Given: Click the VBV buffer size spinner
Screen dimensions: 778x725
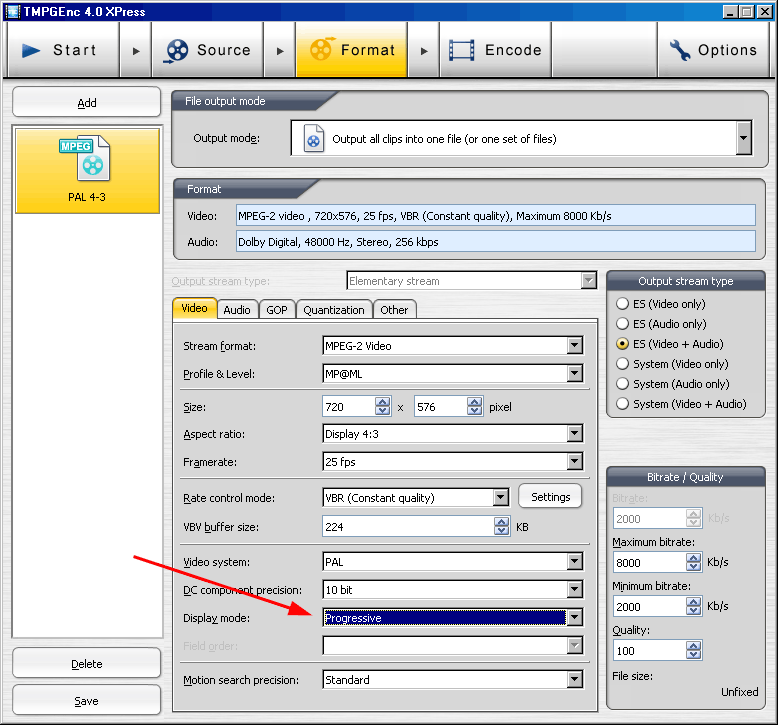Looking at the screenshot, I should pyautogui.click(x=502, y=527).
